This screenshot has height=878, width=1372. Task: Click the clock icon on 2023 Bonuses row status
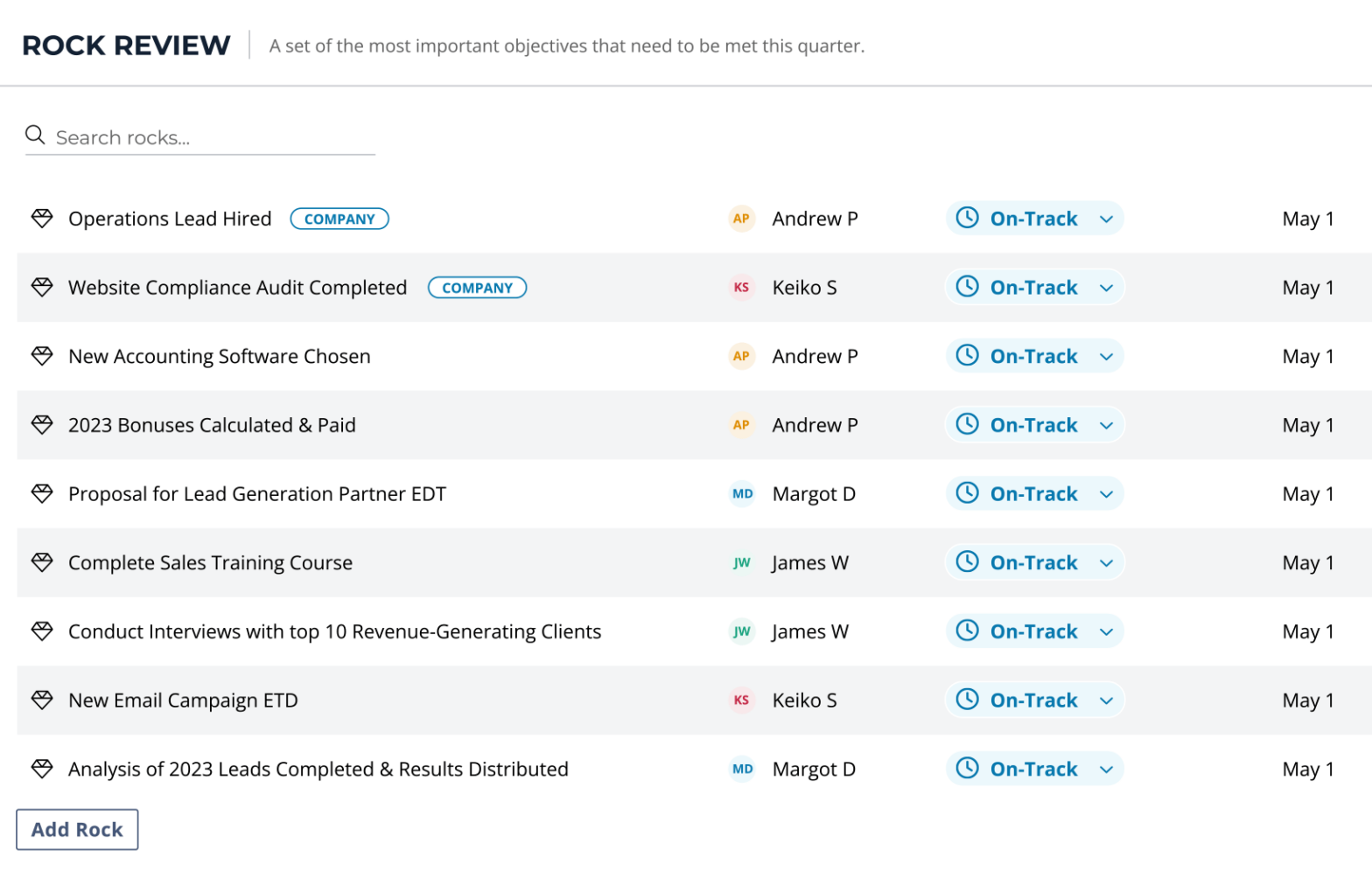pyautogui.click(x=967, y=424)
